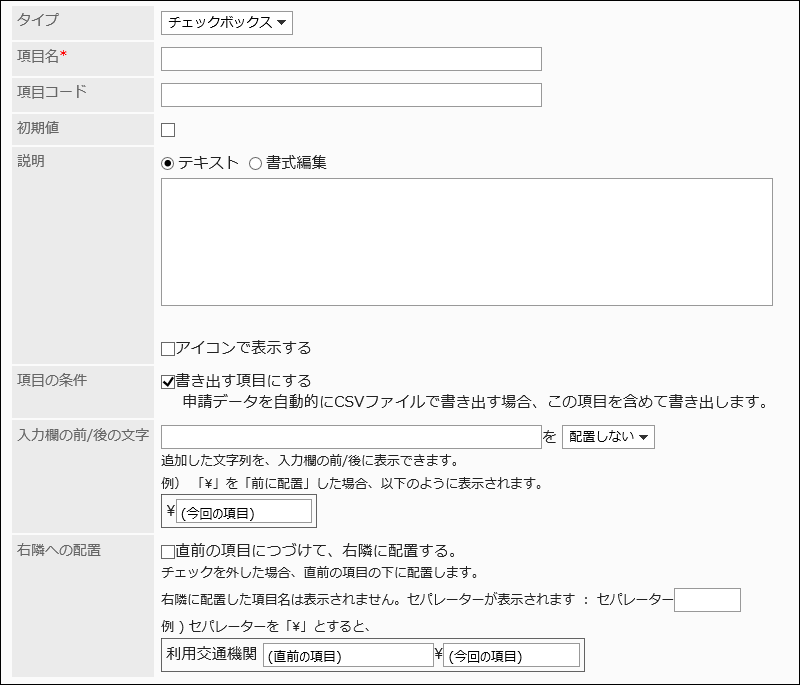Screen dimensions: 800x685
Task: Click the (直前の項目) example field
Action: pyautogui.click(x=348, y=655)
